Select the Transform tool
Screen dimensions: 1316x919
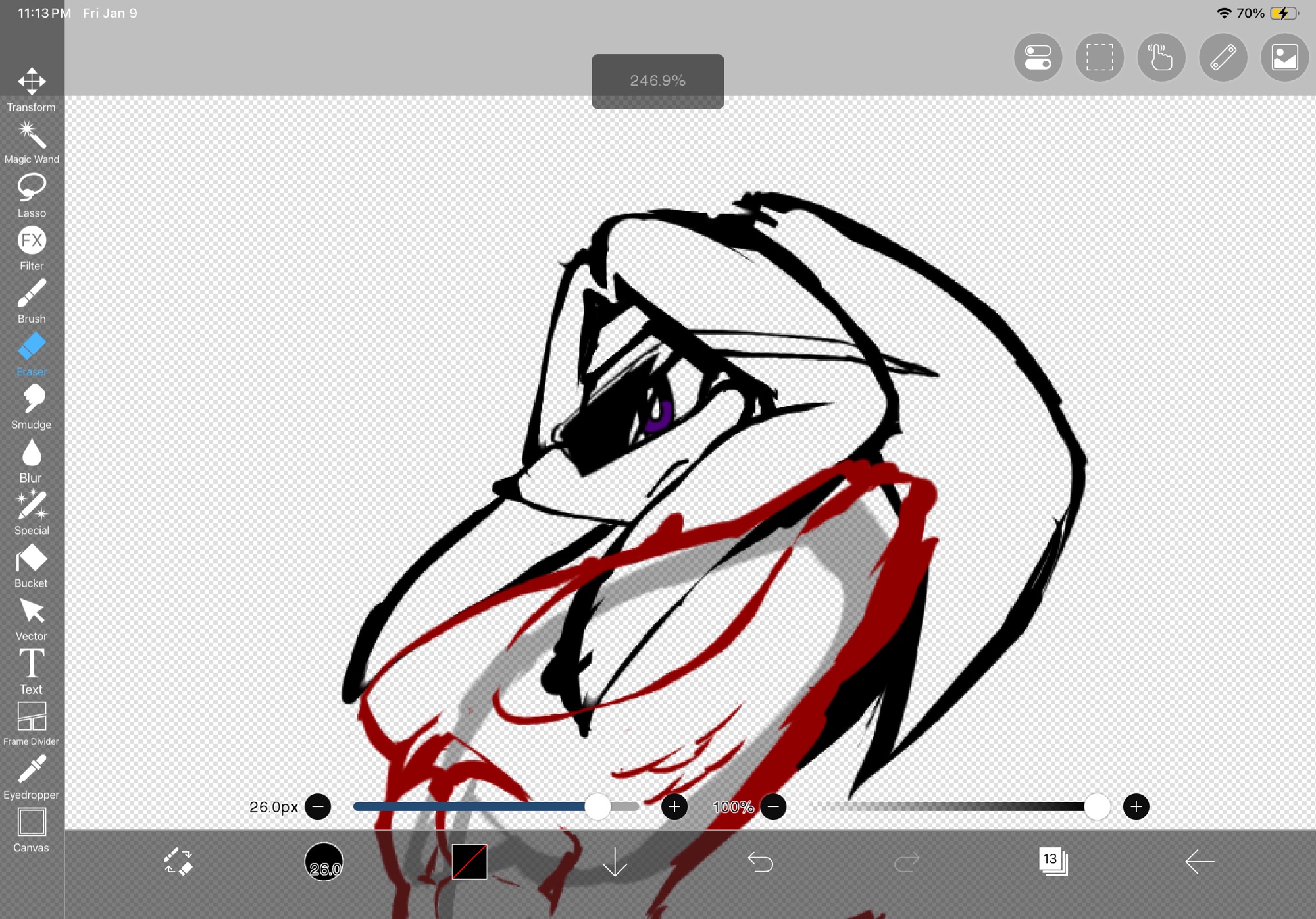(32, 82)
